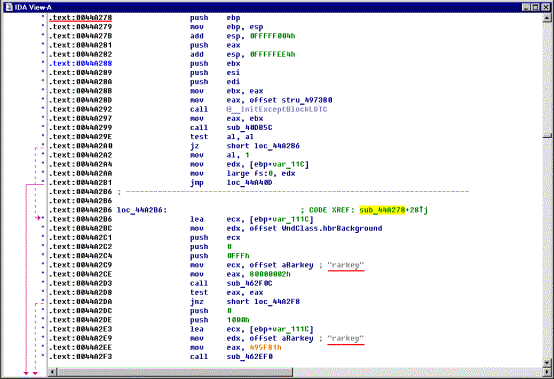This screenshot has width=554, height=379.
Task: Click the breakpoint dot beside .text:0044A292
Action: (x=43, y=108)
